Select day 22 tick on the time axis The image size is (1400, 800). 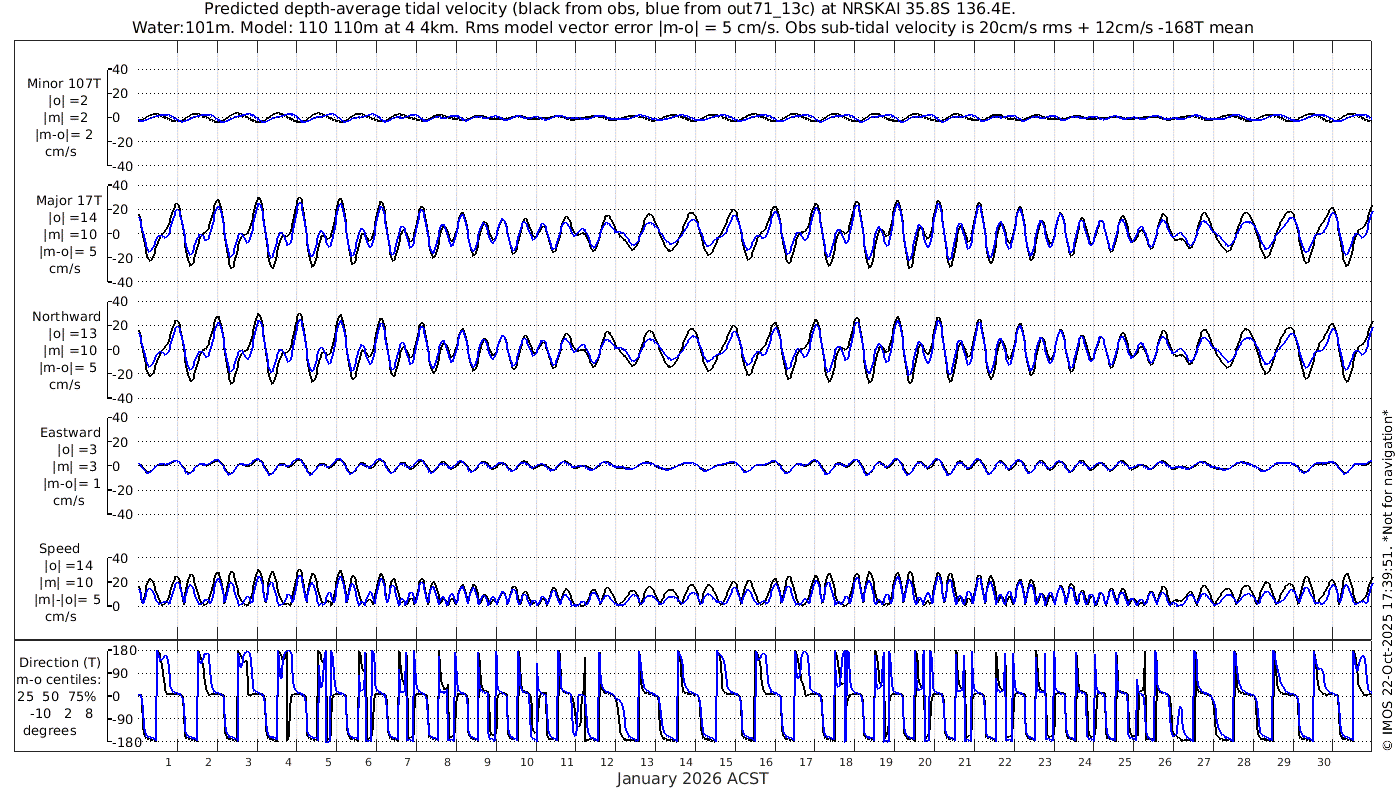point(1005,761)
